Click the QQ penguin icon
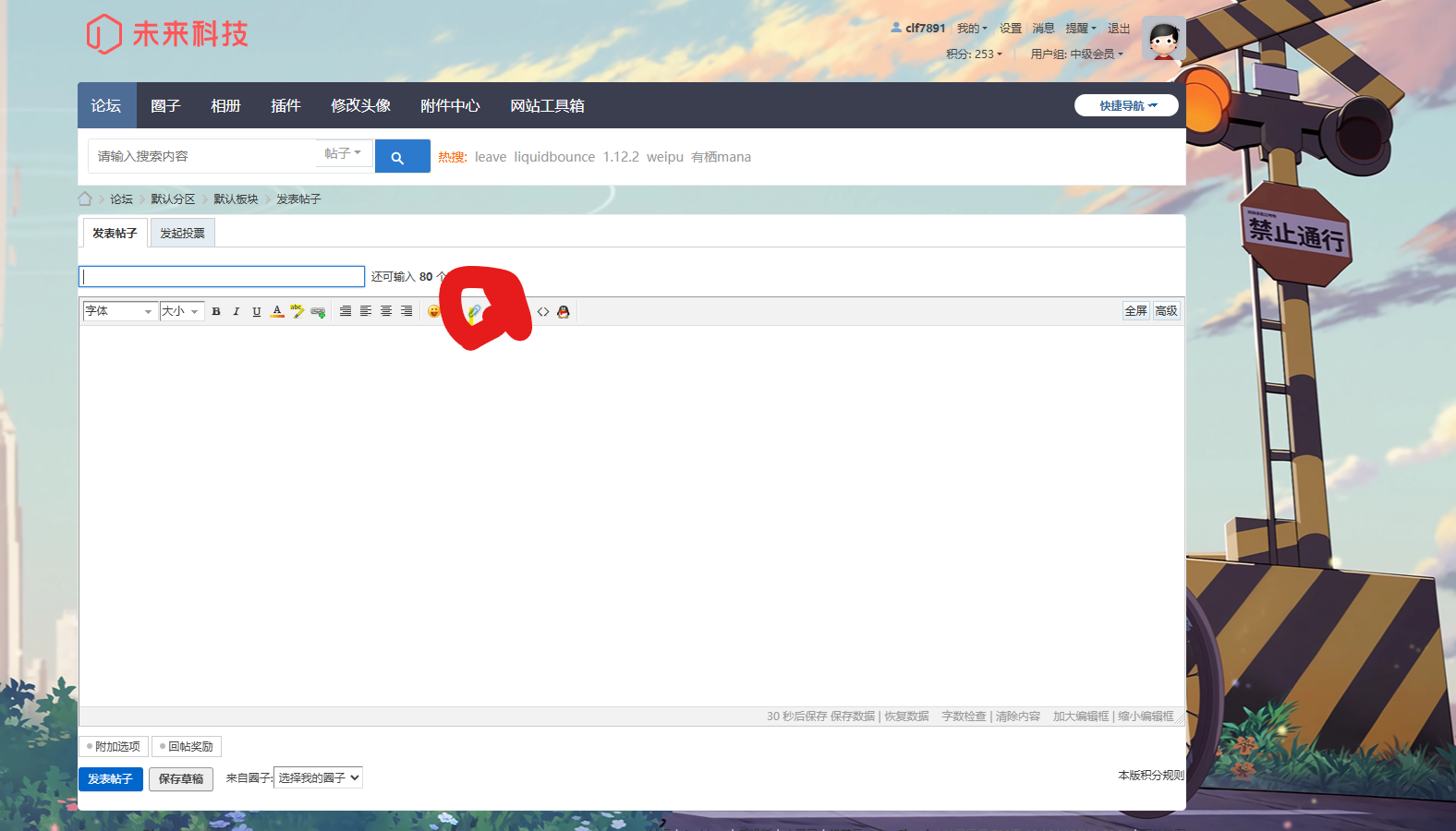The width and height of the screenshot is (1456, 831). point(564,312)
